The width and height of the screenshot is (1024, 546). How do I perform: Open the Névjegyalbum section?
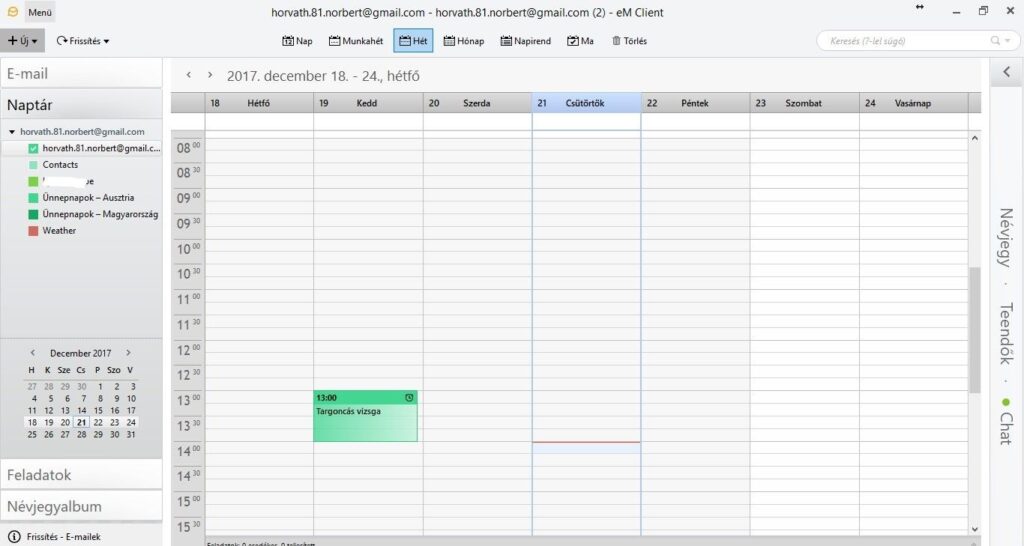pos(81,506)
